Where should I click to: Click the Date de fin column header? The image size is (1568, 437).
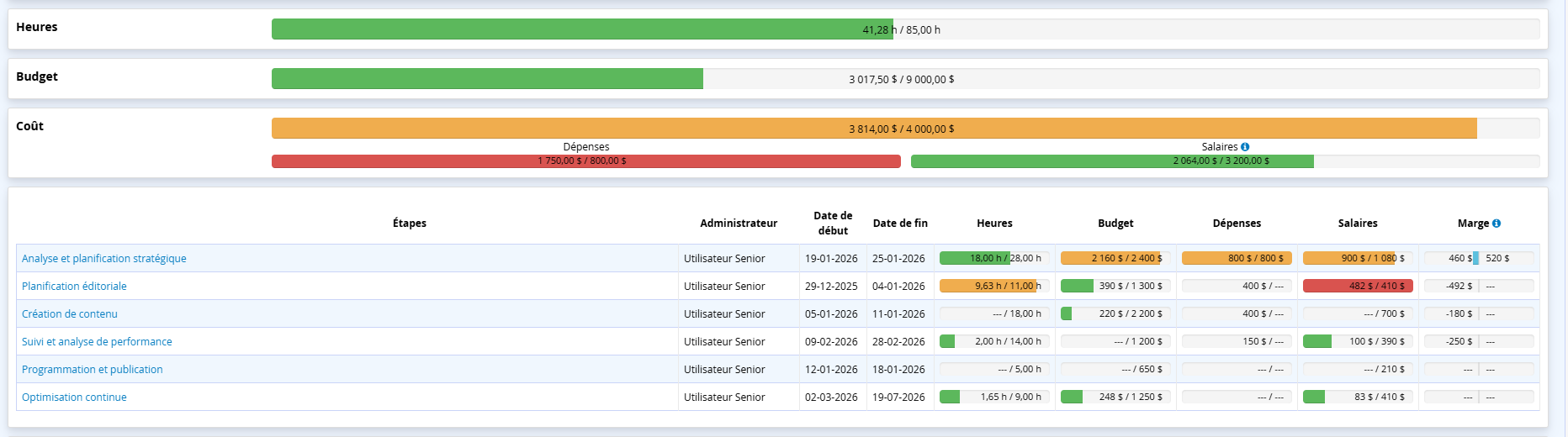tap(900, 224)
